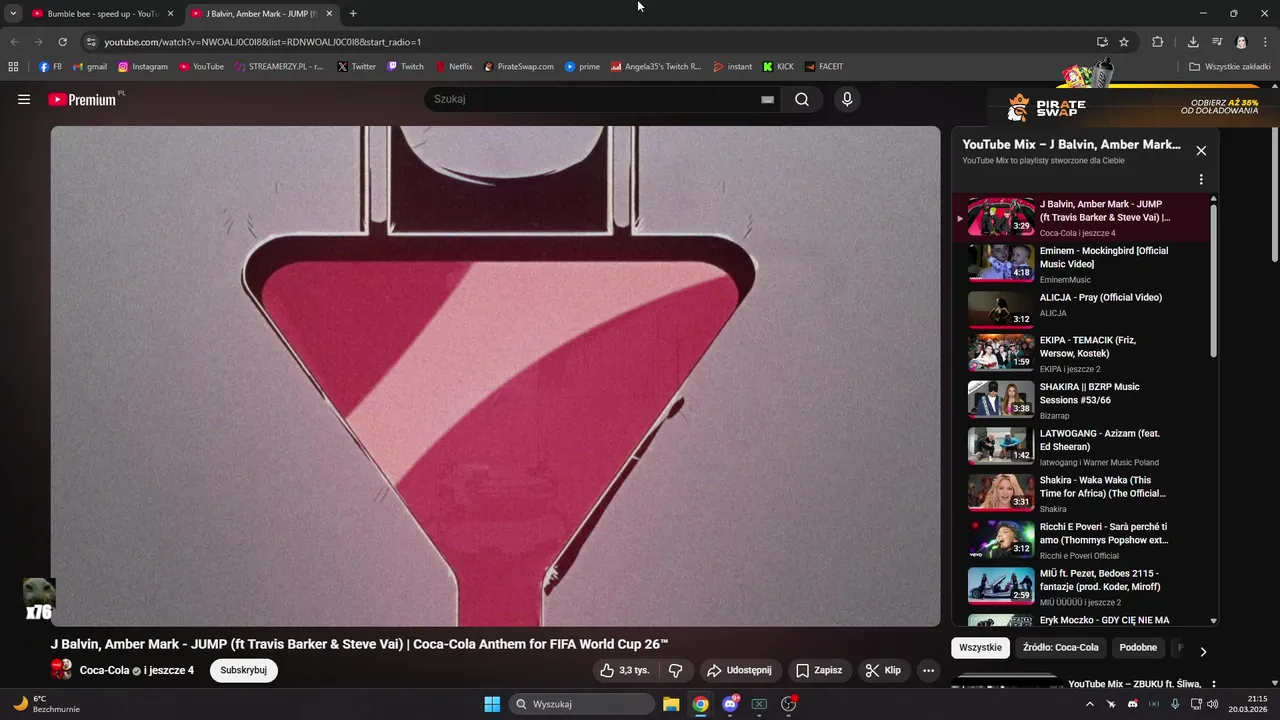Click the Subskrybuj button
1280x720 pixels.
244,670
